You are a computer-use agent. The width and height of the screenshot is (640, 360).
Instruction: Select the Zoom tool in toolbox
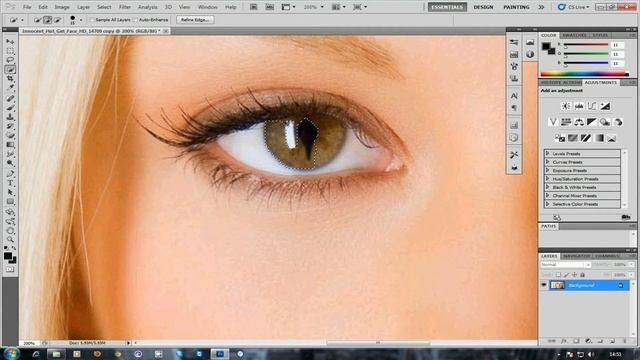coord(10,239)
